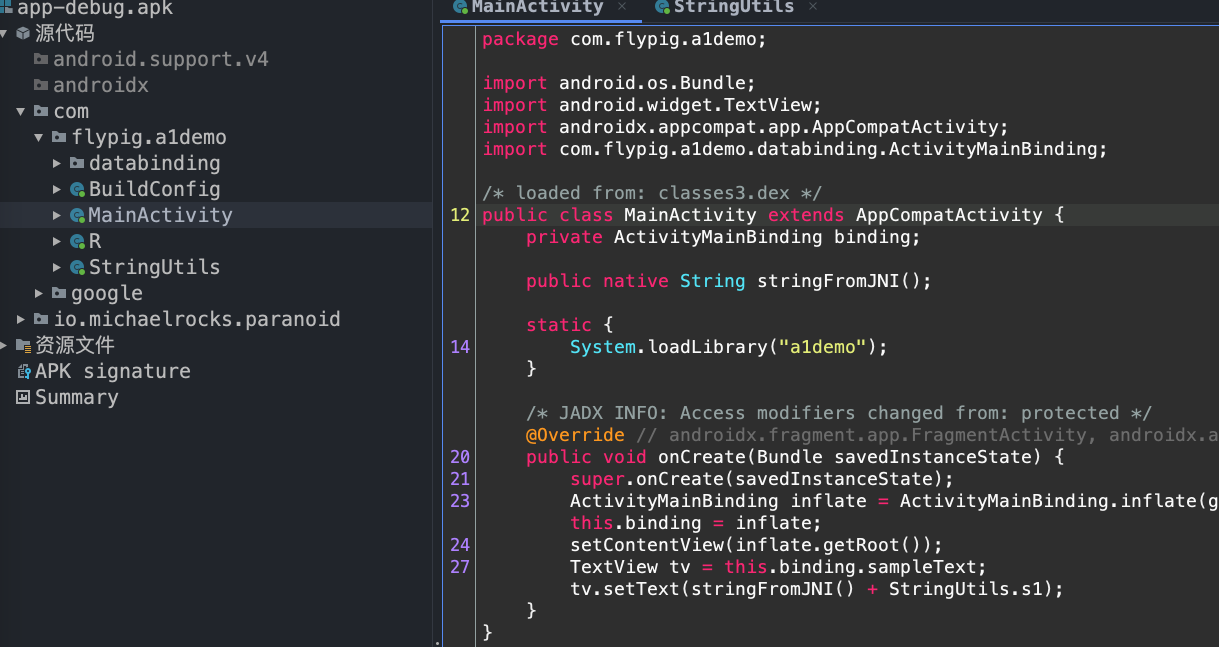The width and height of the screenshot is (1219, 647).
Task: Collapse the com package node
Action: pyautogui.click(x=21, y=111)
